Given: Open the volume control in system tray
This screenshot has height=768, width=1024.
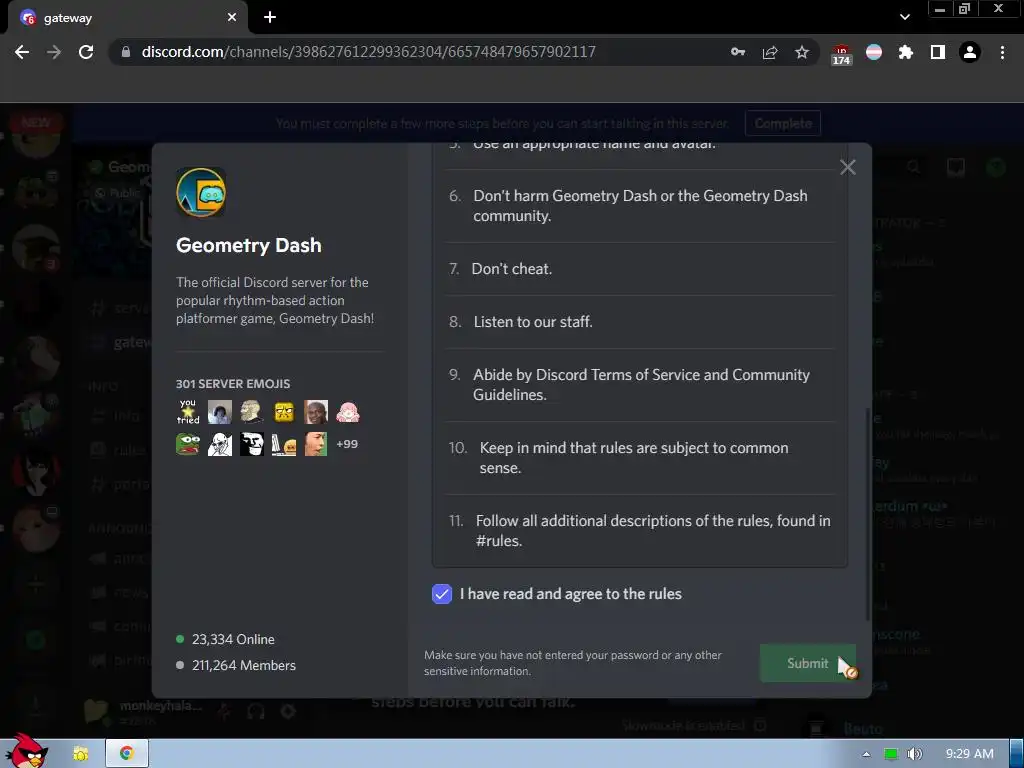Looking at the screenshot, I should click(x=914, y=754).
